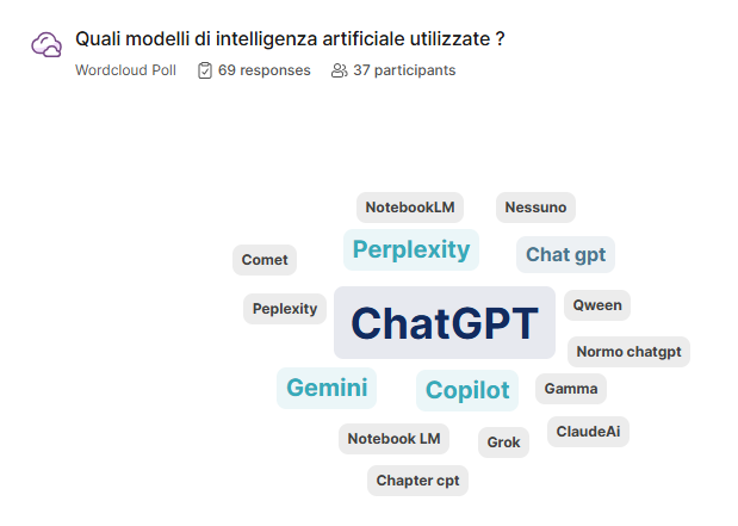Select the Grok word tag
The width and height of the screenshot is (738, 526).
(503, 441)
